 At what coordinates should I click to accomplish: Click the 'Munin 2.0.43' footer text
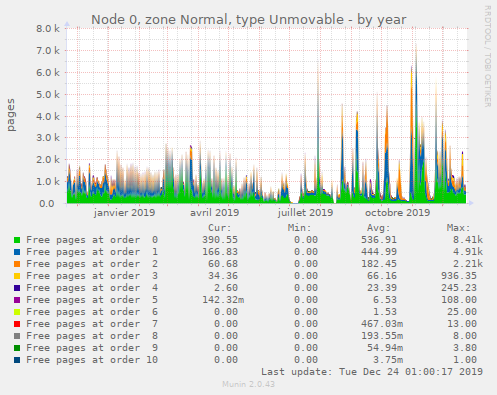coord(249,384)
